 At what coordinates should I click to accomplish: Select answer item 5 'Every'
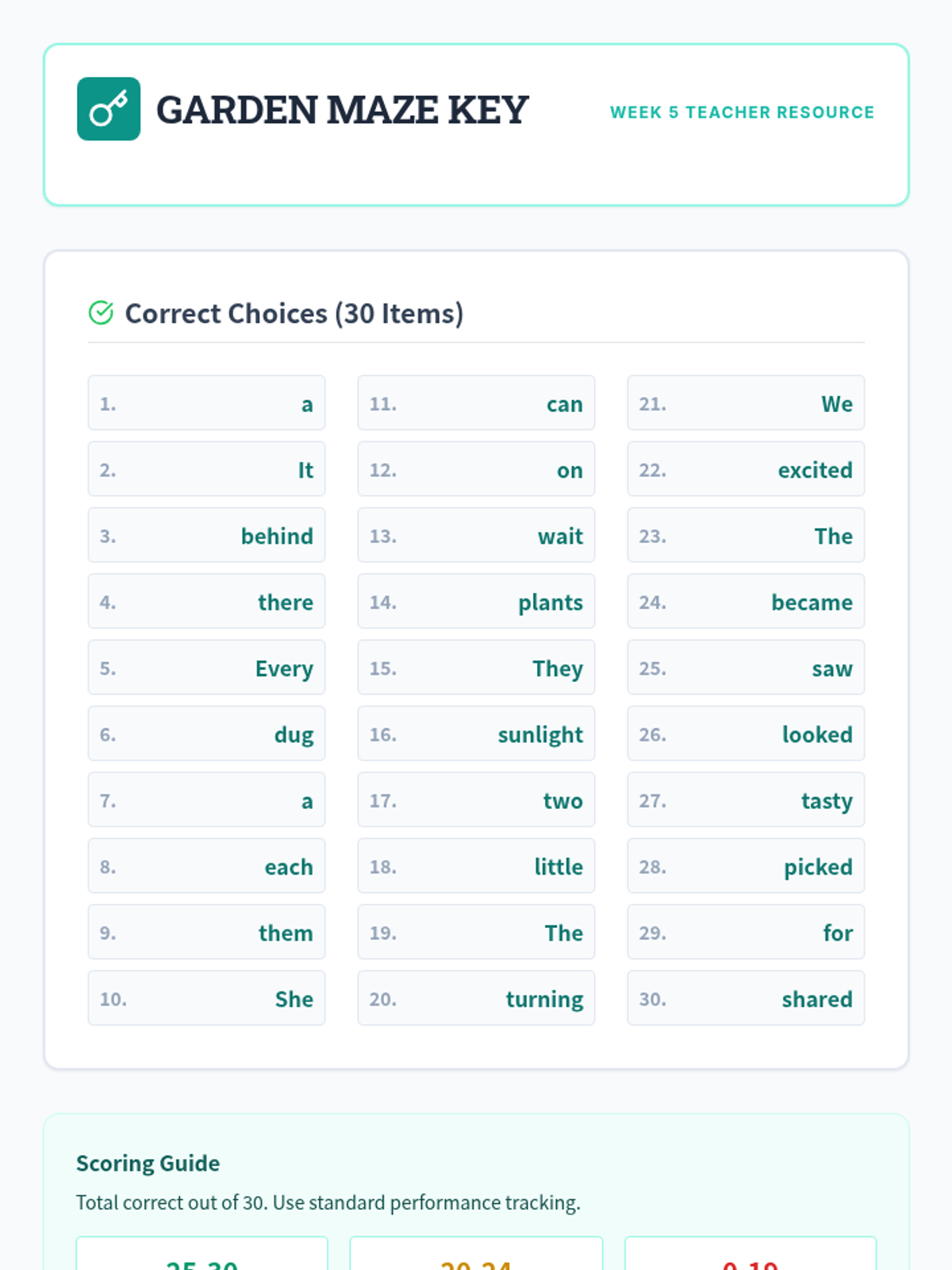(206, 668)
